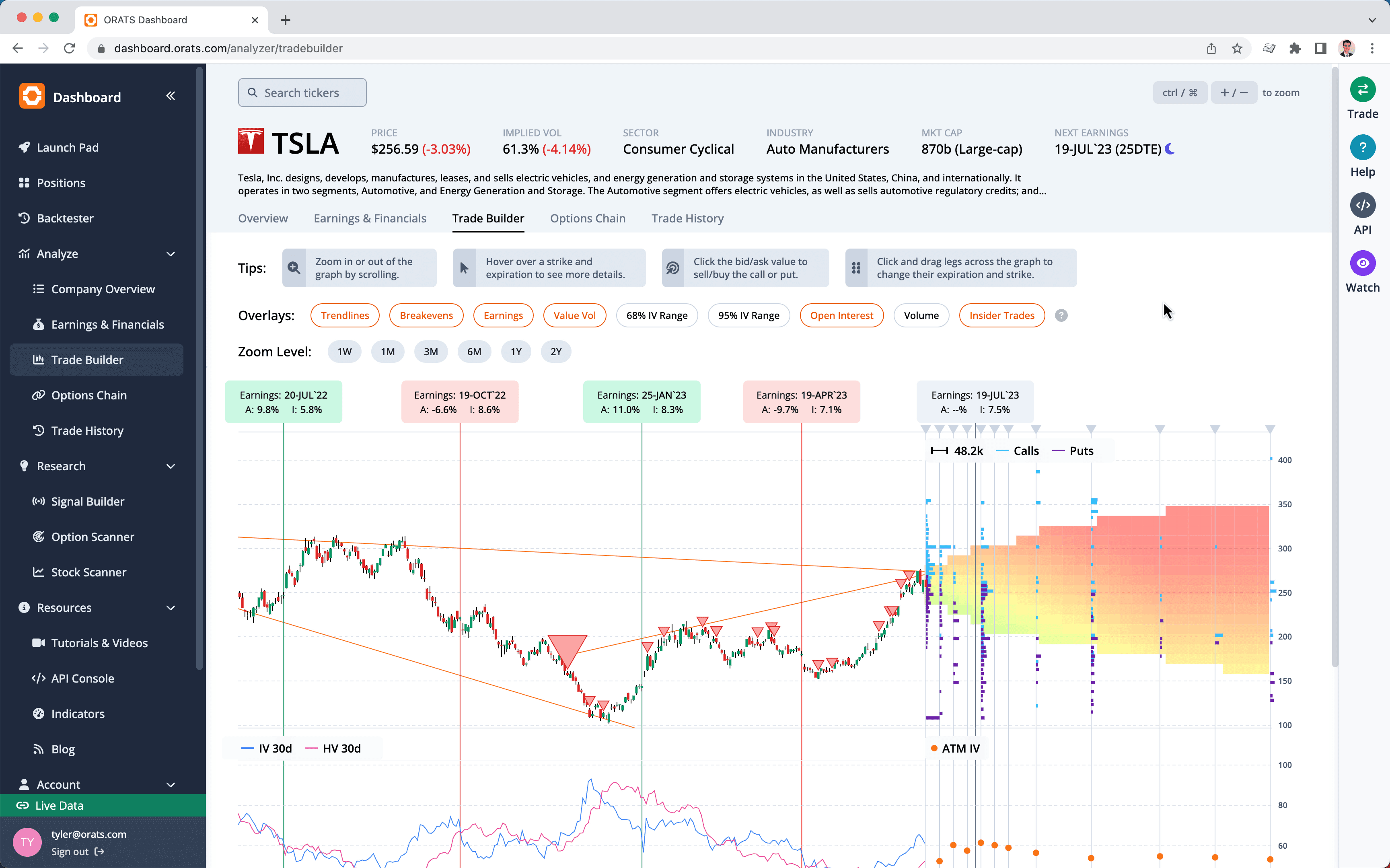The width and height of the screenshot is (1390, 868).
Task: Open the Trade icon in right panel
Action: [x=1363, y=90]
